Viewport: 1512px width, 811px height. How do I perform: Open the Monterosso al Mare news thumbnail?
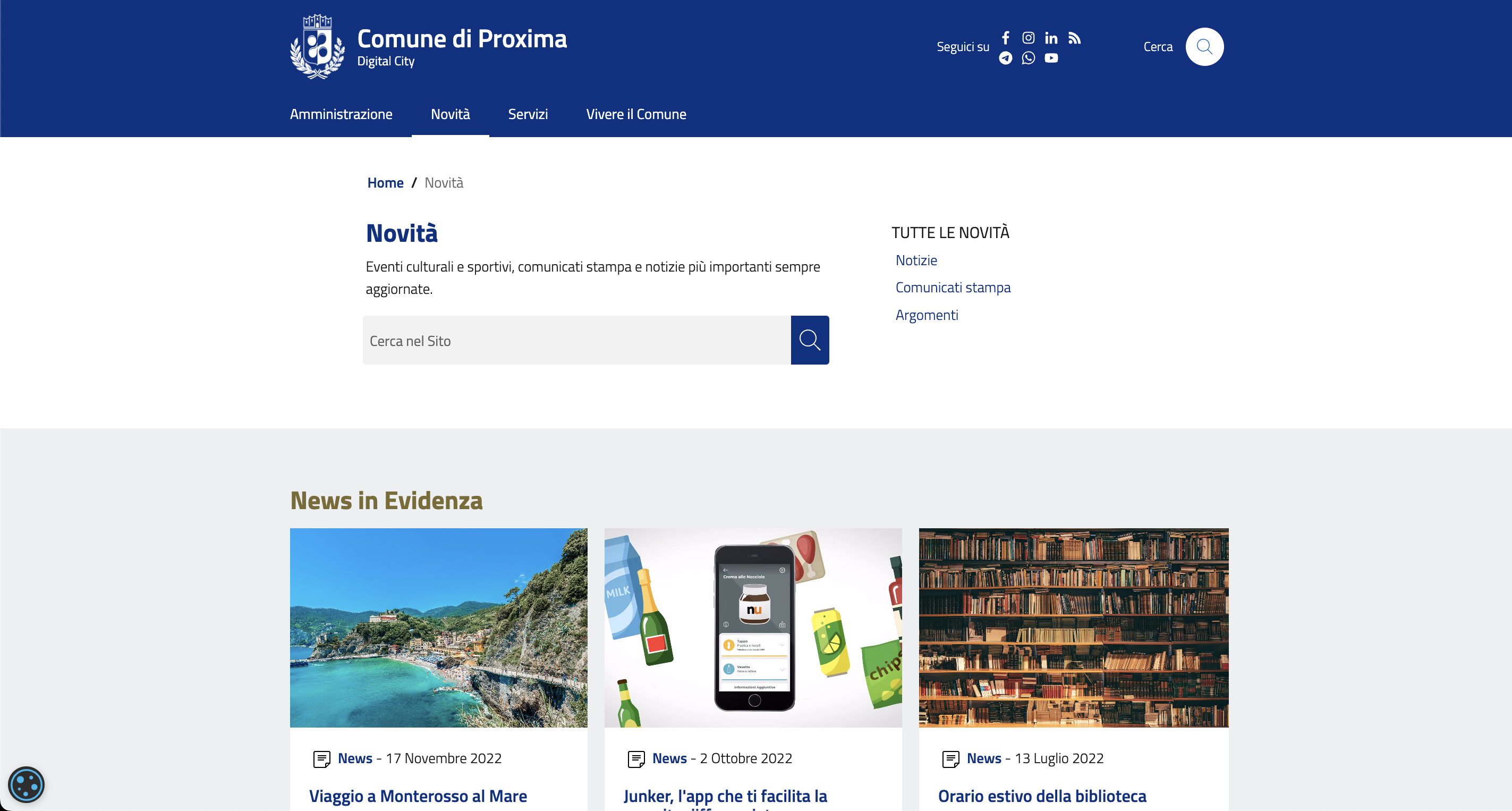pyautogui.click(x=438, y=627)
